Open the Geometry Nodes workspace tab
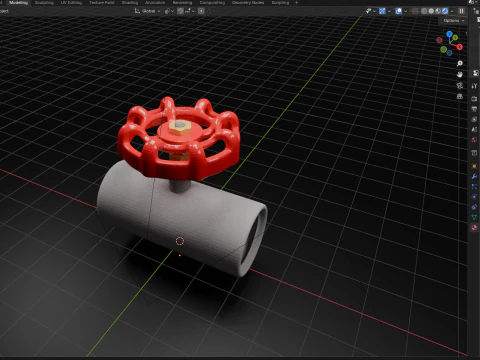 (x=248, y=3)
